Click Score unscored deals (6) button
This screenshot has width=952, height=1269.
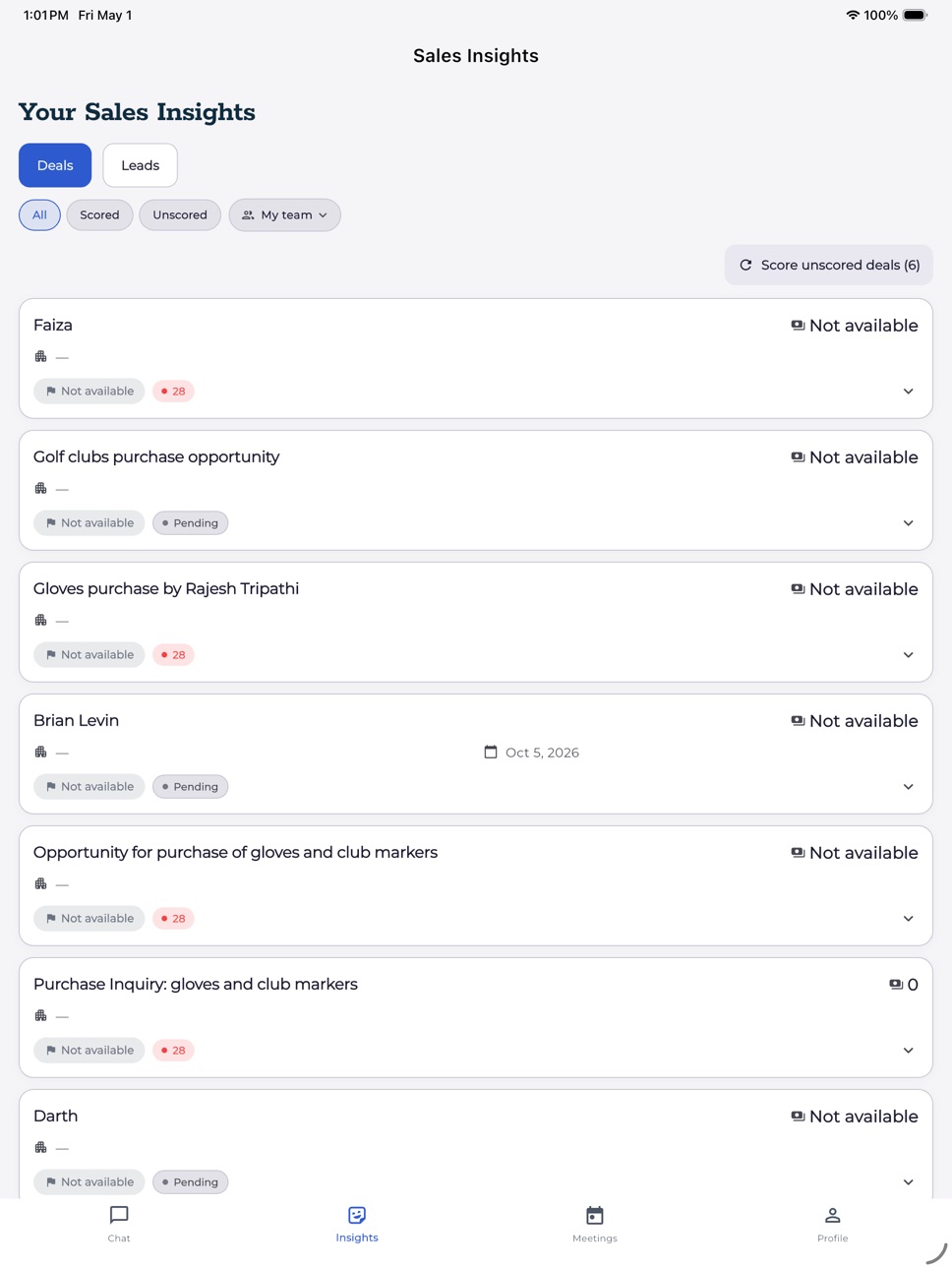pyautogui.click(x=829, y=265)
